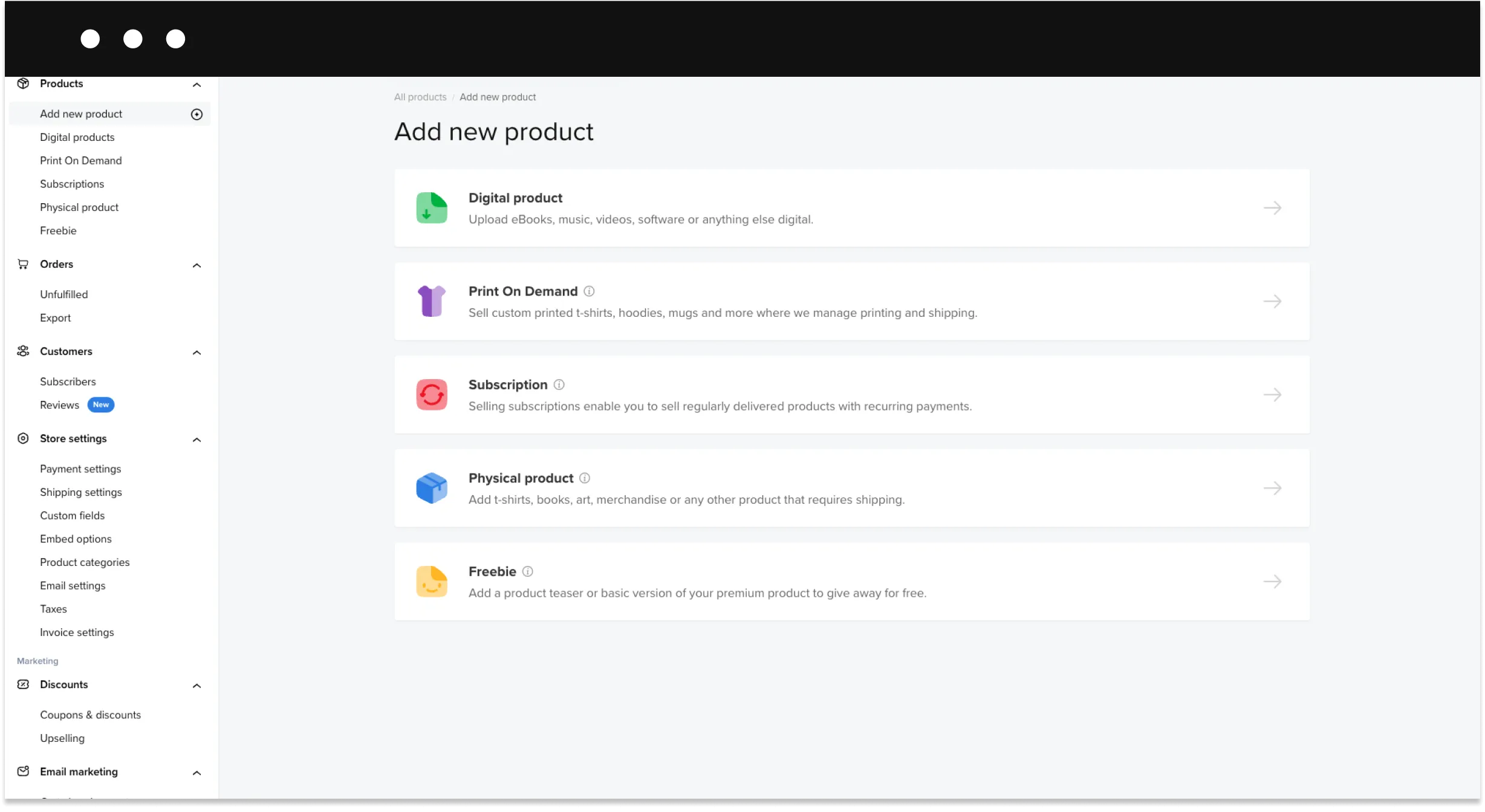Collapse the Products section chevron

click(197, 85)
